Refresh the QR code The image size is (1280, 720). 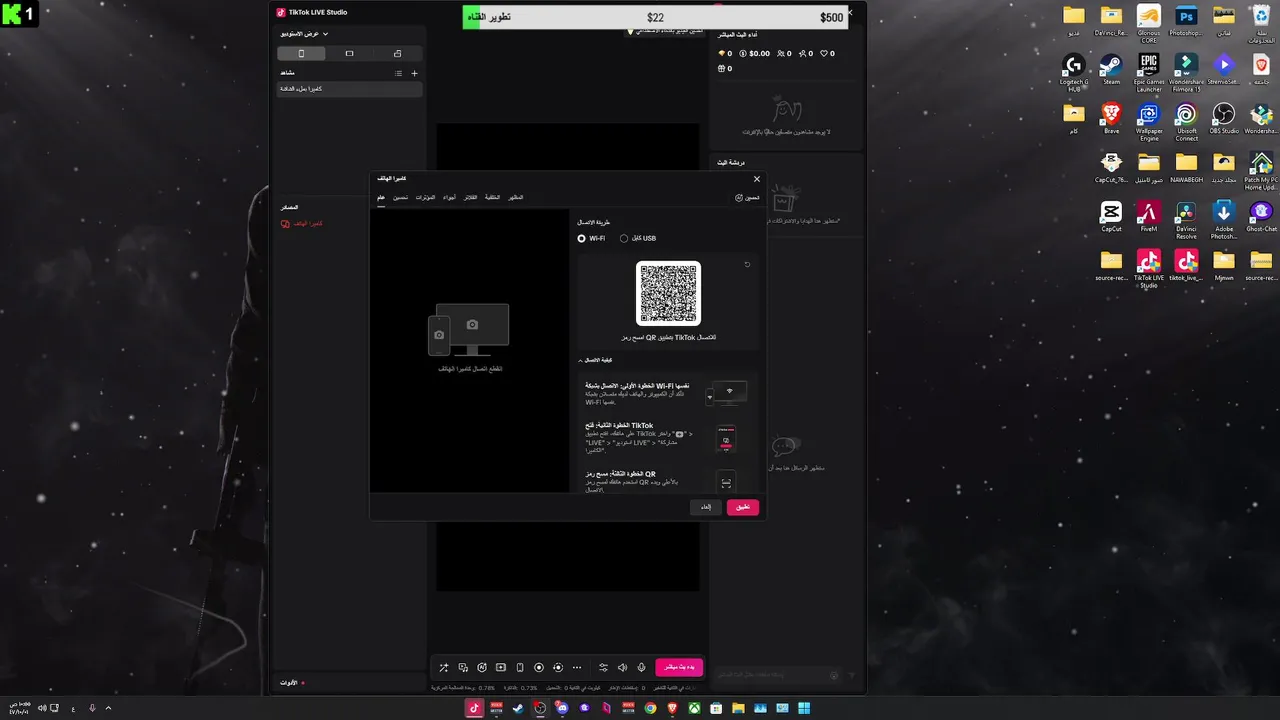point(747,265)
